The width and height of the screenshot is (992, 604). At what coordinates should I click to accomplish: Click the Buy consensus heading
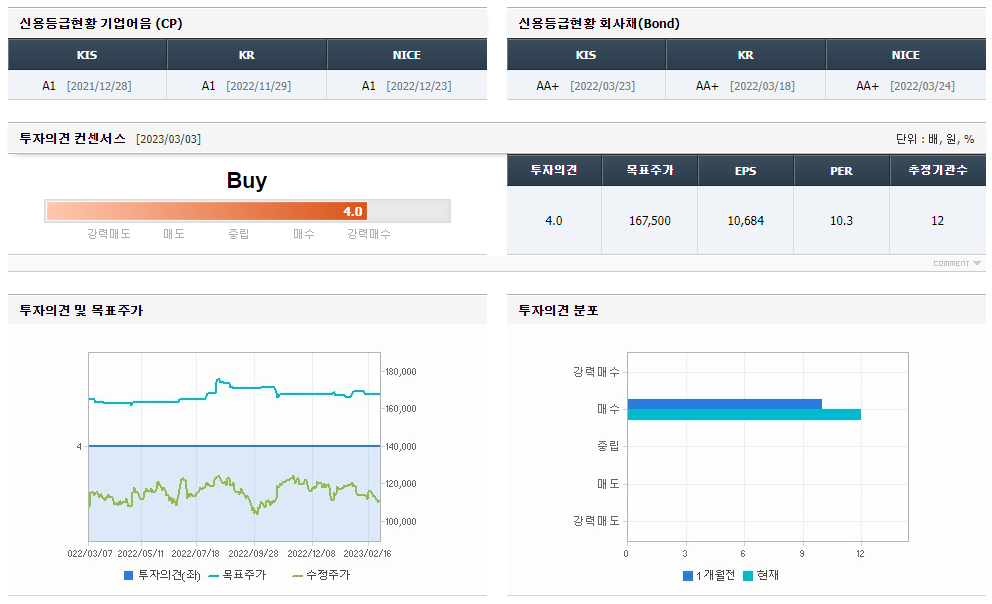tap(247, 180)
